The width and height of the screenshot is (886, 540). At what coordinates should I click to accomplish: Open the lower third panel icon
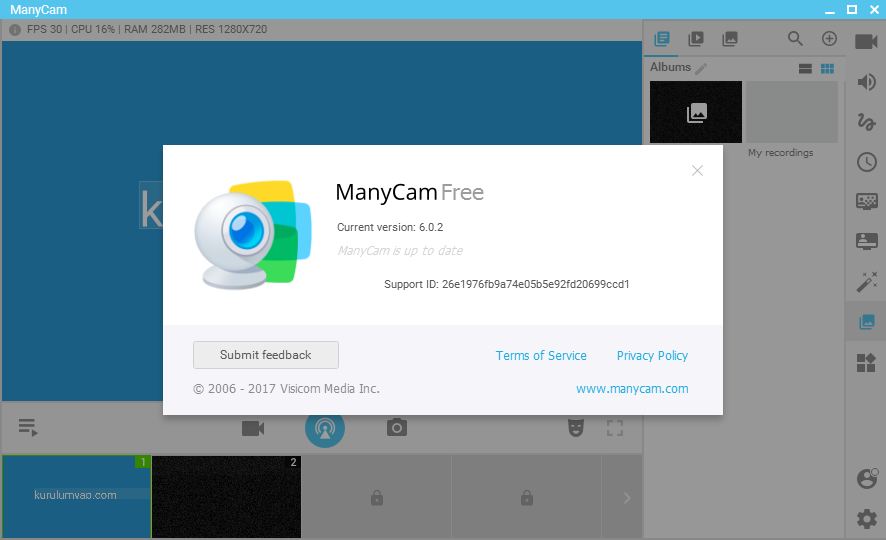pos(866,241)
